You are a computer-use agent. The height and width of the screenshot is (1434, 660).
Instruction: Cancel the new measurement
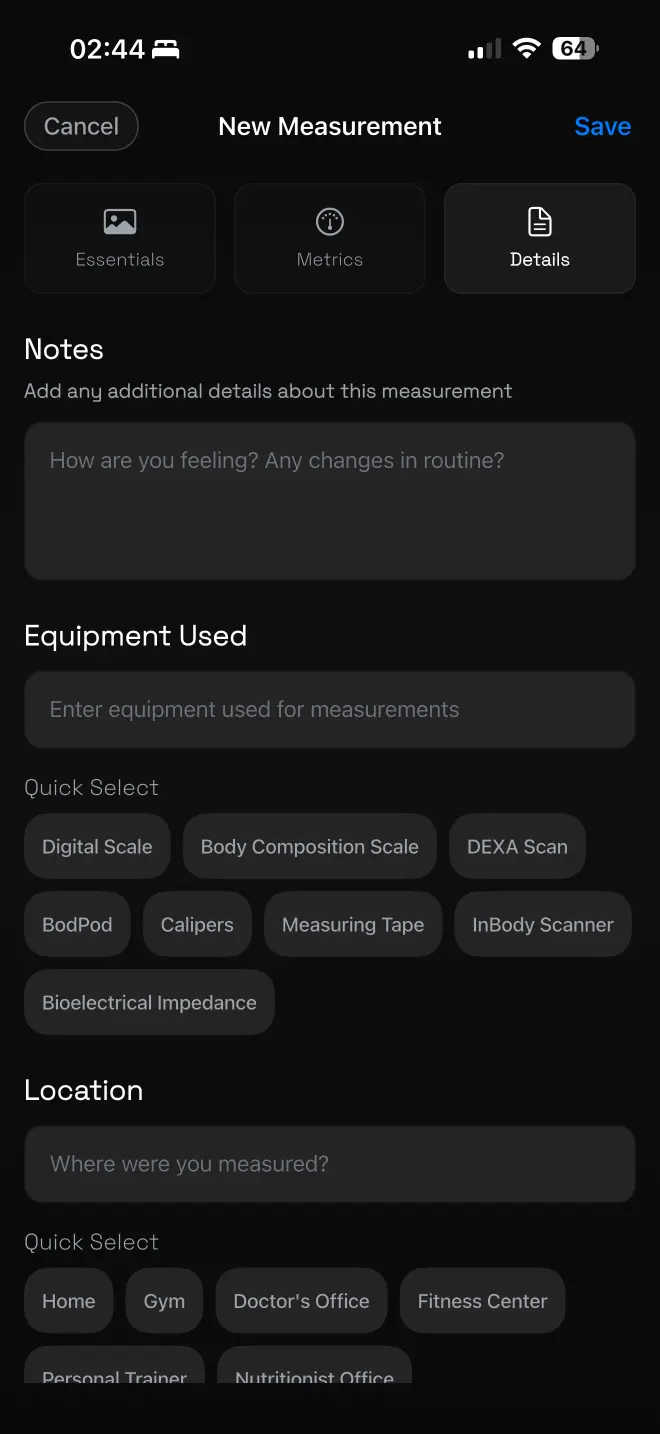[81, 126]
